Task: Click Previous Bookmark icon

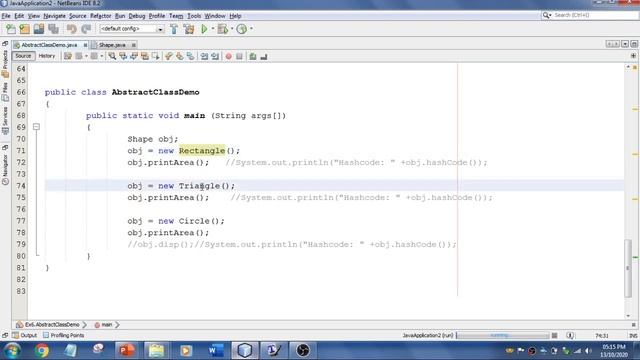Action: (x=169, y=56)
